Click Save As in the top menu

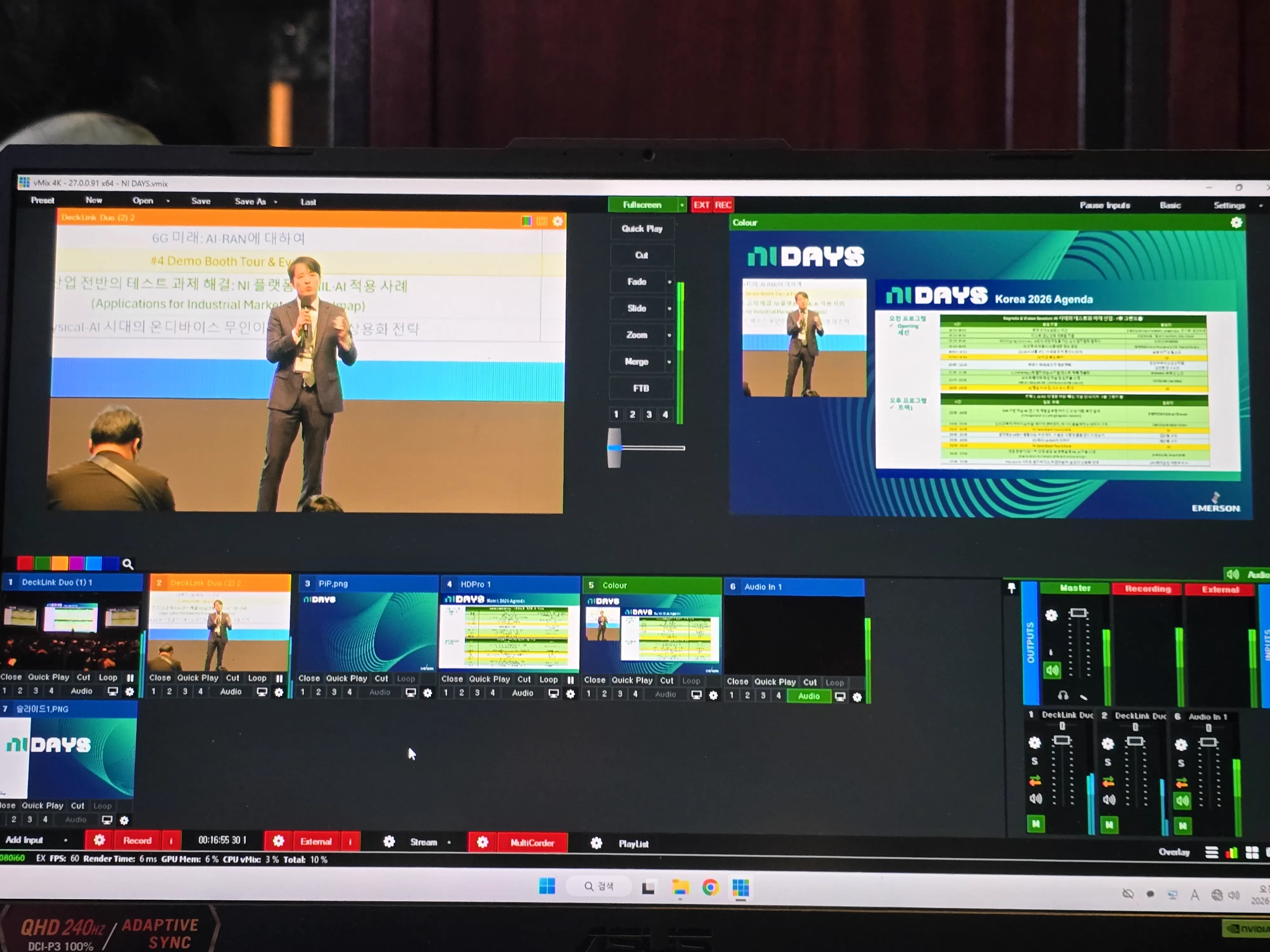(x=250, y=202)
